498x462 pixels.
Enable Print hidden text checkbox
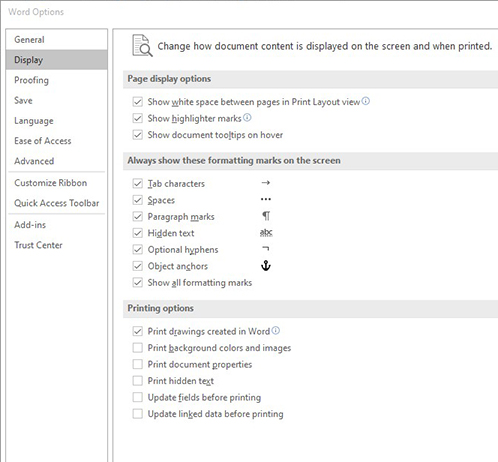pyautogui.click(x=138, y=381)
